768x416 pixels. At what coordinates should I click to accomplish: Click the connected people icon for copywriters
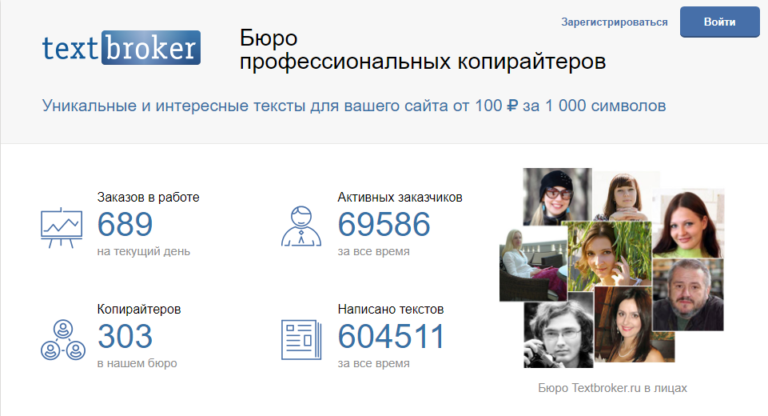point(62,338)
